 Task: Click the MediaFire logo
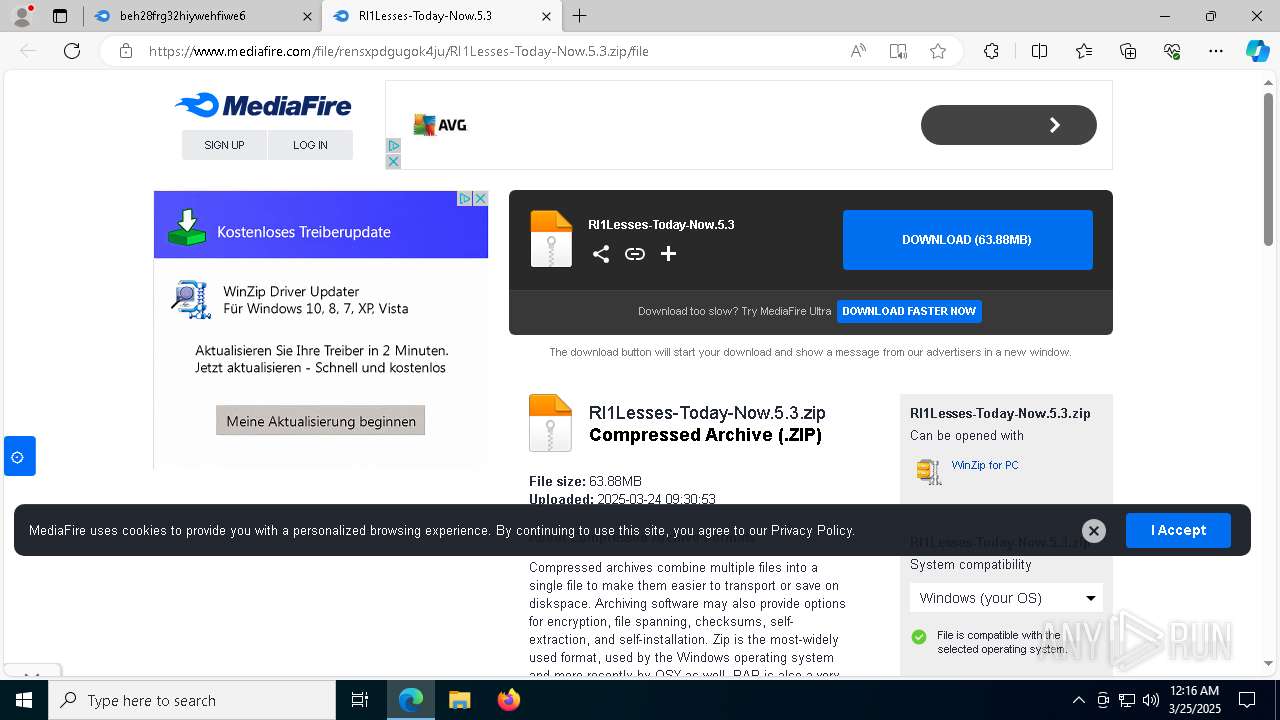point(262,105)
